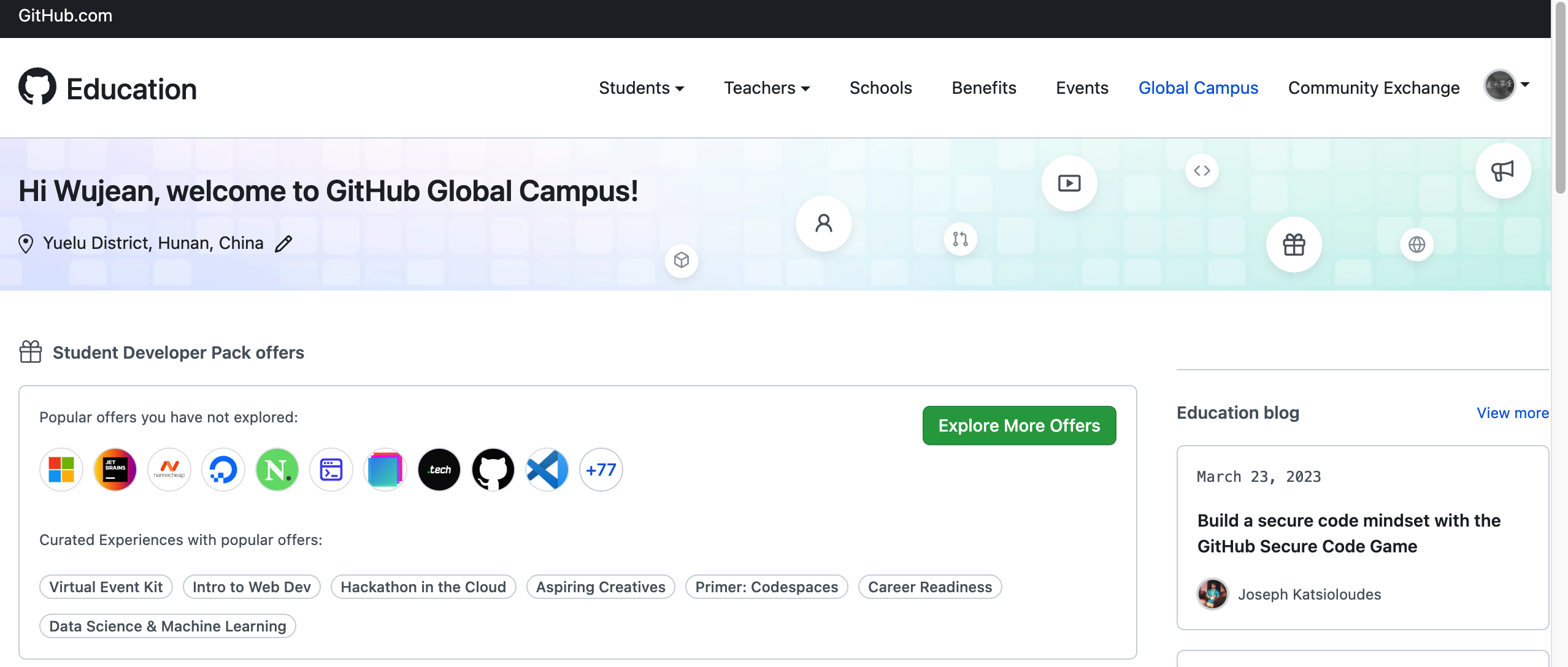This screenshot has height=667, width=1568.
Task: Select the Hackathon in the Cloud experience
Action: (x=423, y=587)
